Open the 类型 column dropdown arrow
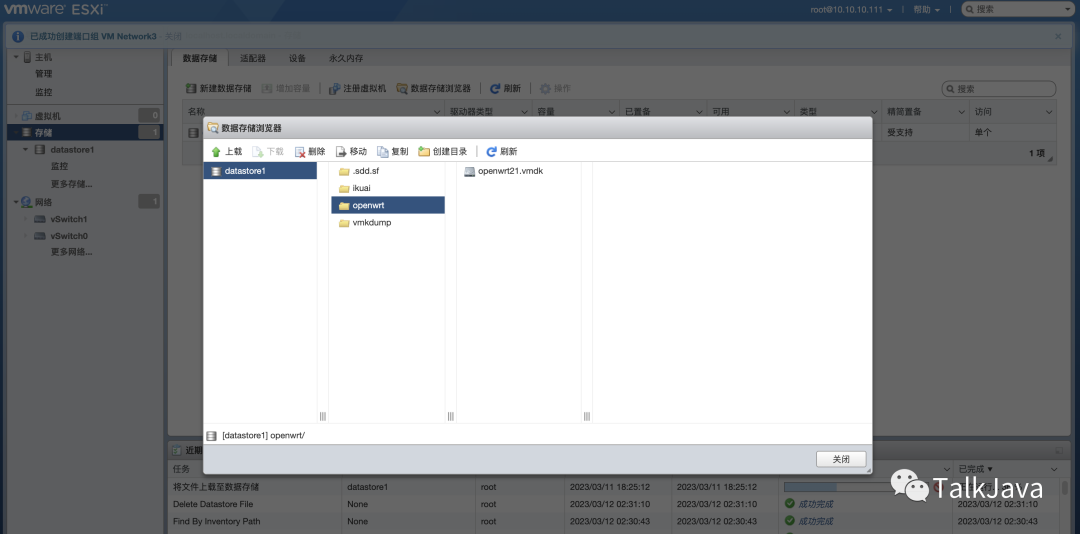Screen dimensions: 1080x534 [x=875, y=112]
